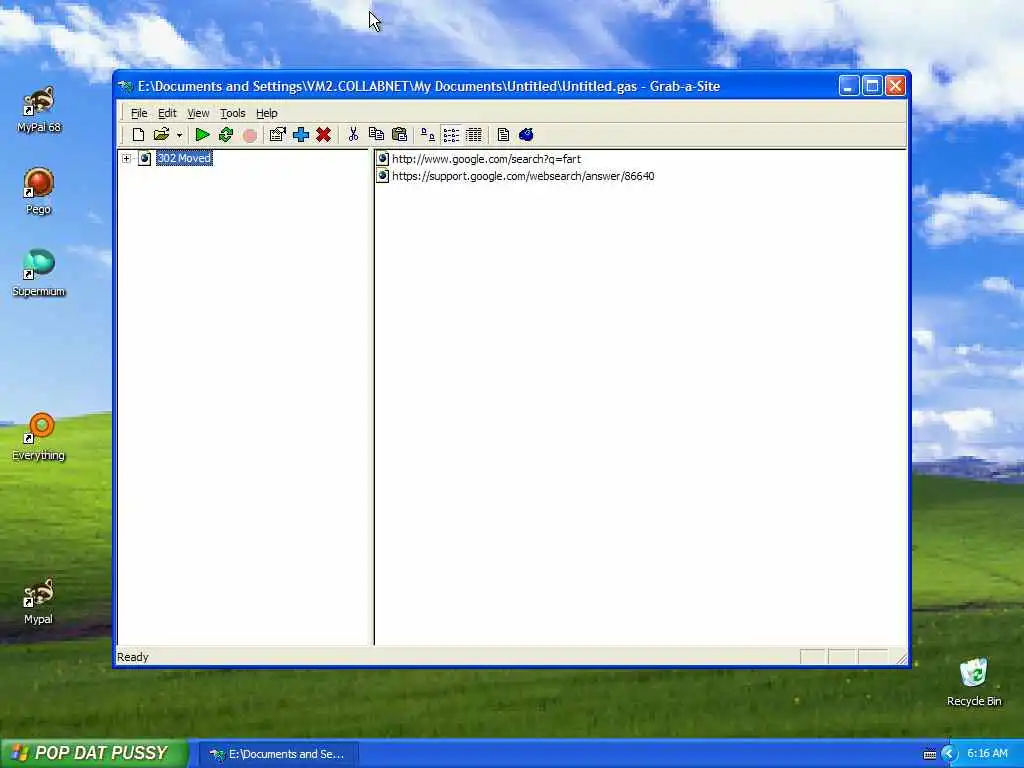Click the 302 Moved node's page icon
Image resolution: width=1024 pixels, height=768 pixels.
click(144, 158)
